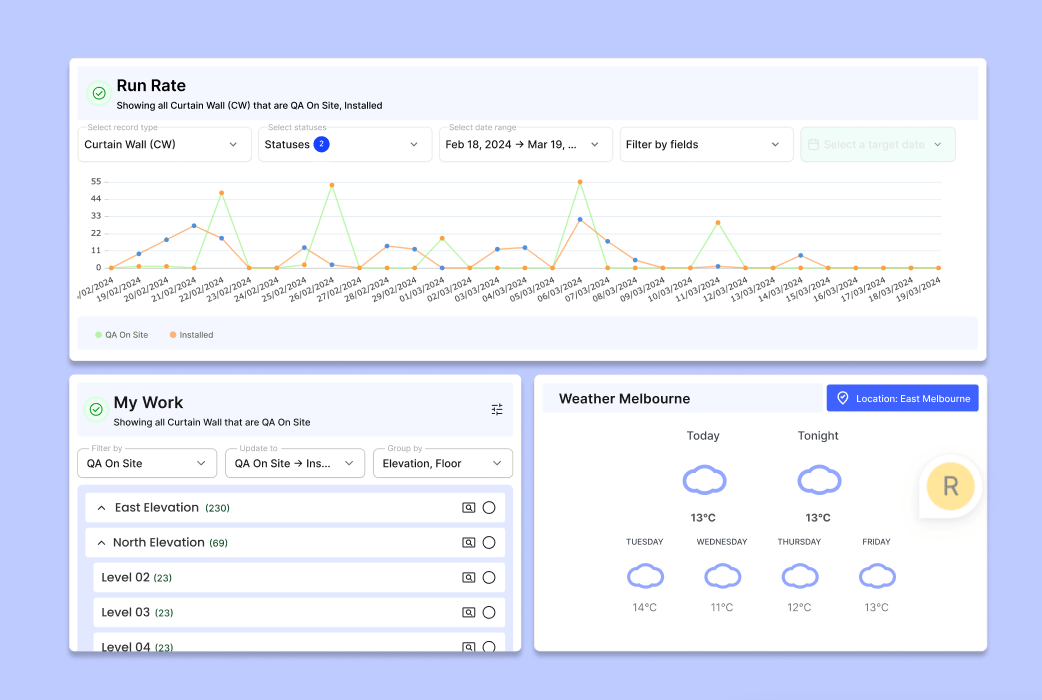Collapse the North Elevation group

point(101,543)
